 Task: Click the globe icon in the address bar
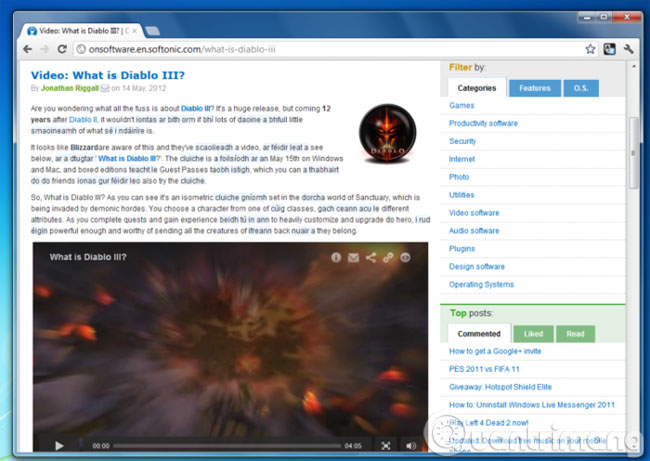tap(81, 49)
